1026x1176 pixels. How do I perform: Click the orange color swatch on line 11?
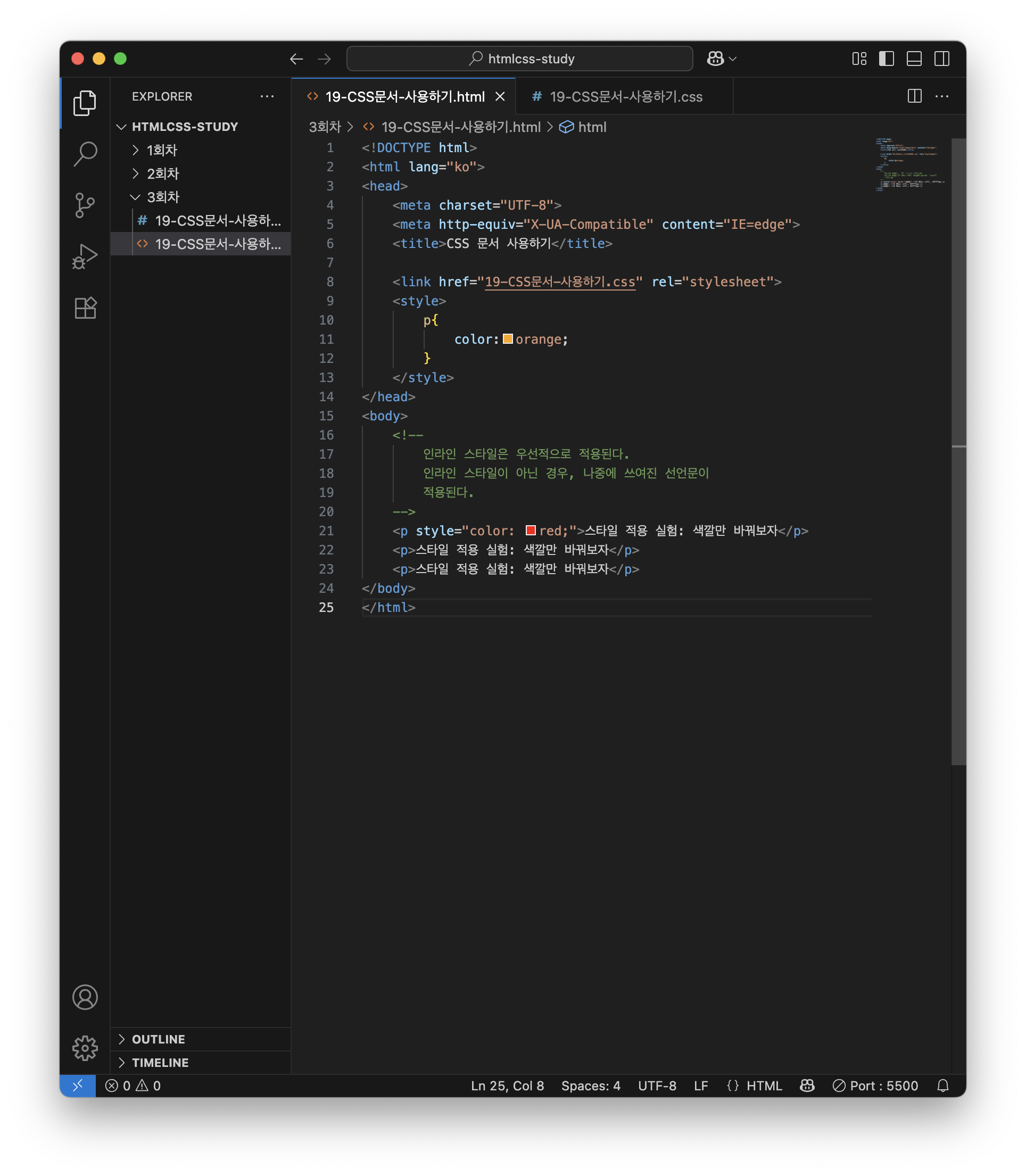tap(507, 339)
